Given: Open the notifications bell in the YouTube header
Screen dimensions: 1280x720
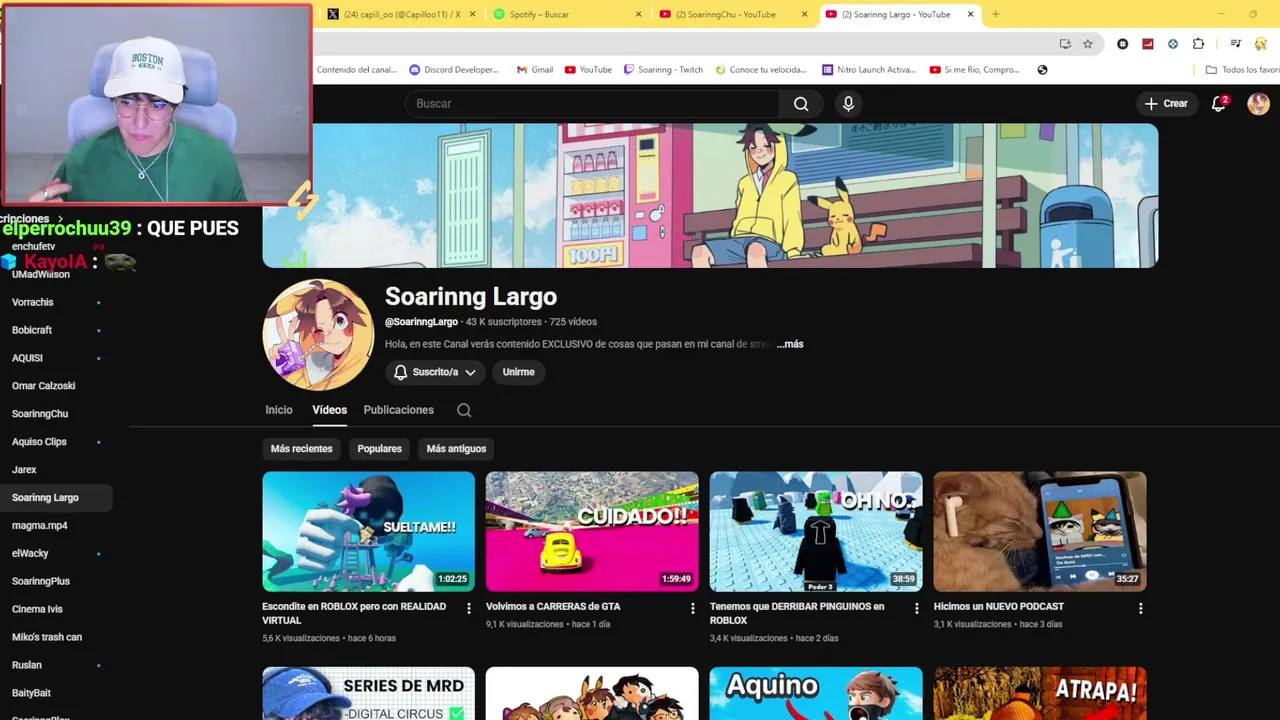Looking at the screenshot, I should click(x=1219, y=104).
